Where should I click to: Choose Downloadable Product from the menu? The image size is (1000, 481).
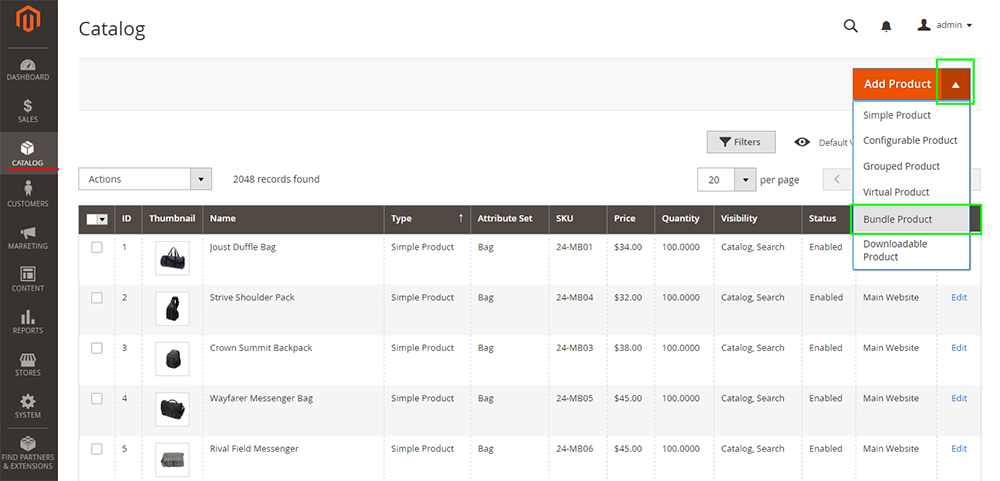pyautogui.click(x=911, y=250)
